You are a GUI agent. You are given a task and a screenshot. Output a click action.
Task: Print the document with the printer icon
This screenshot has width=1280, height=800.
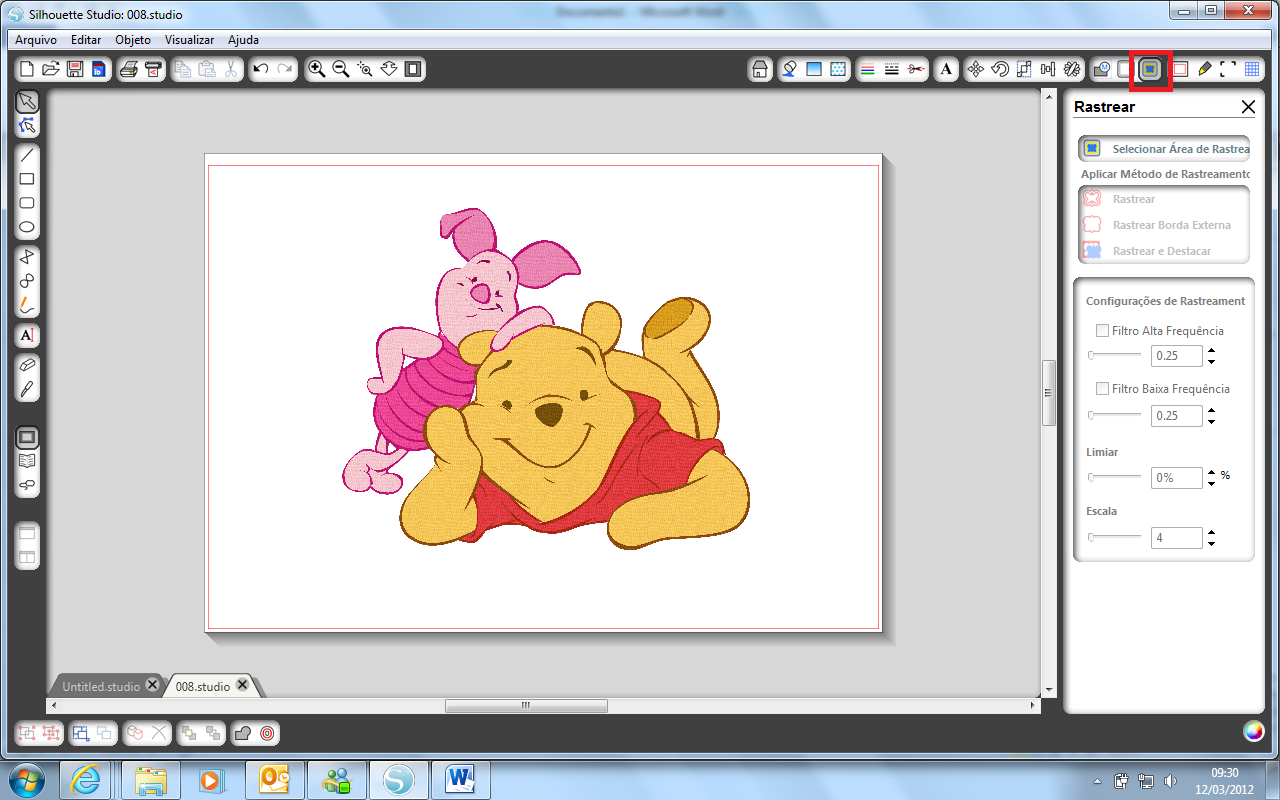point(129,69)
